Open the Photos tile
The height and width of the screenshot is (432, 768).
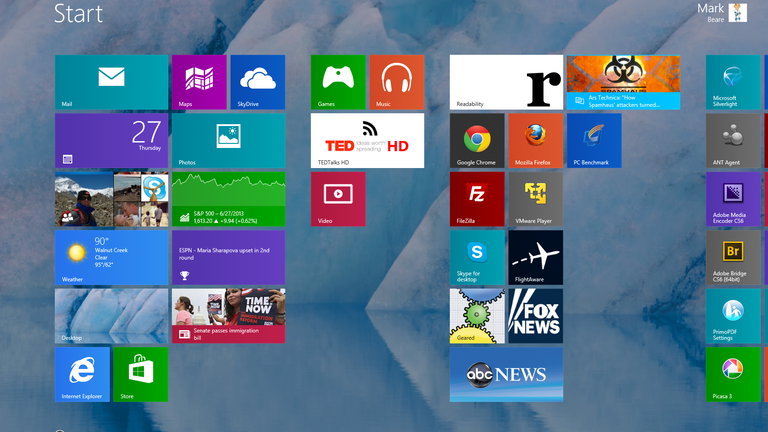click(x=228, y=141)
